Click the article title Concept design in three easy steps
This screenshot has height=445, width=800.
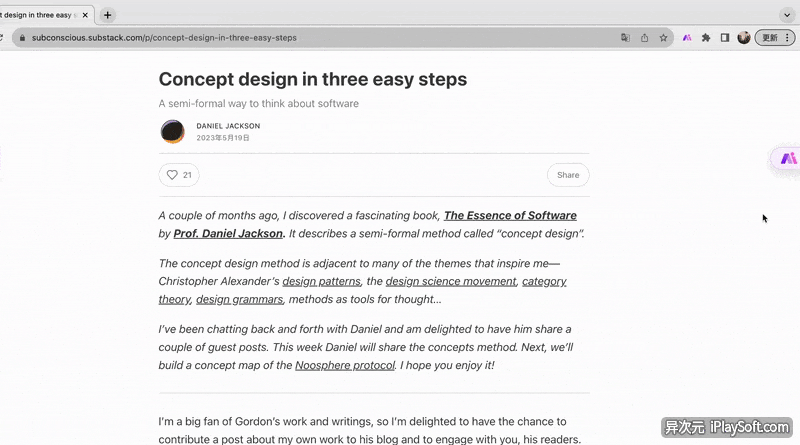coord(313,79)
